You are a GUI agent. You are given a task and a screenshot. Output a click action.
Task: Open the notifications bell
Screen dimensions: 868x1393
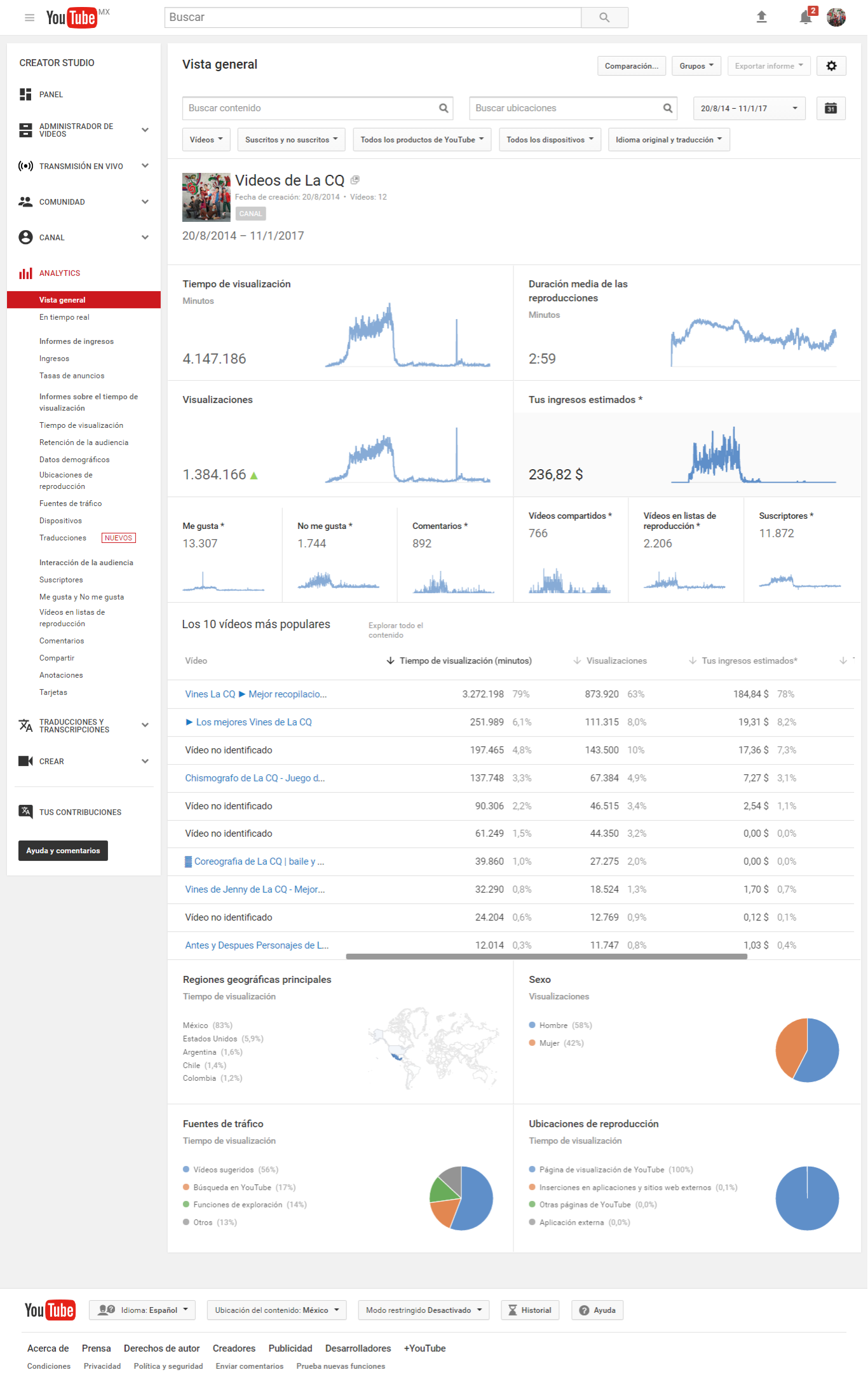click(806, 17)
